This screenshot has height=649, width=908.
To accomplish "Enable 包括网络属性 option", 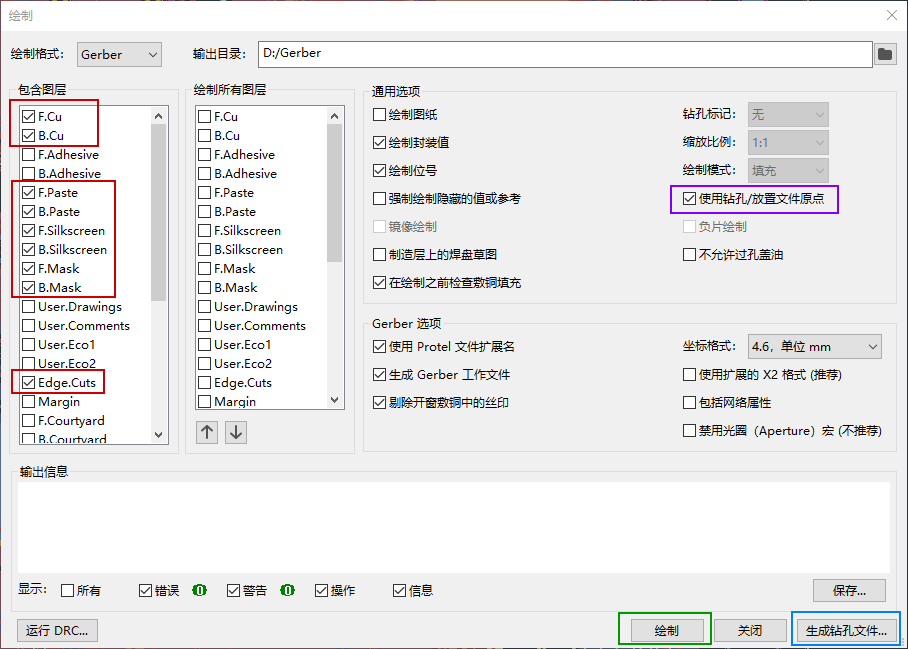I will pos(689,402).
